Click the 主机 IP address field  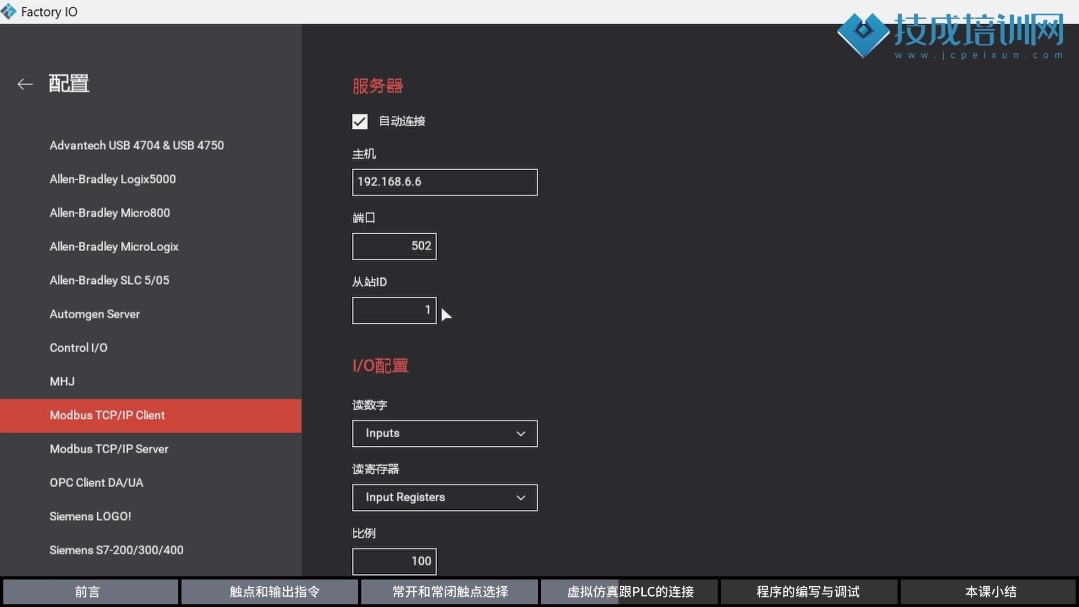pyautogui.click(x=445, y=182)
